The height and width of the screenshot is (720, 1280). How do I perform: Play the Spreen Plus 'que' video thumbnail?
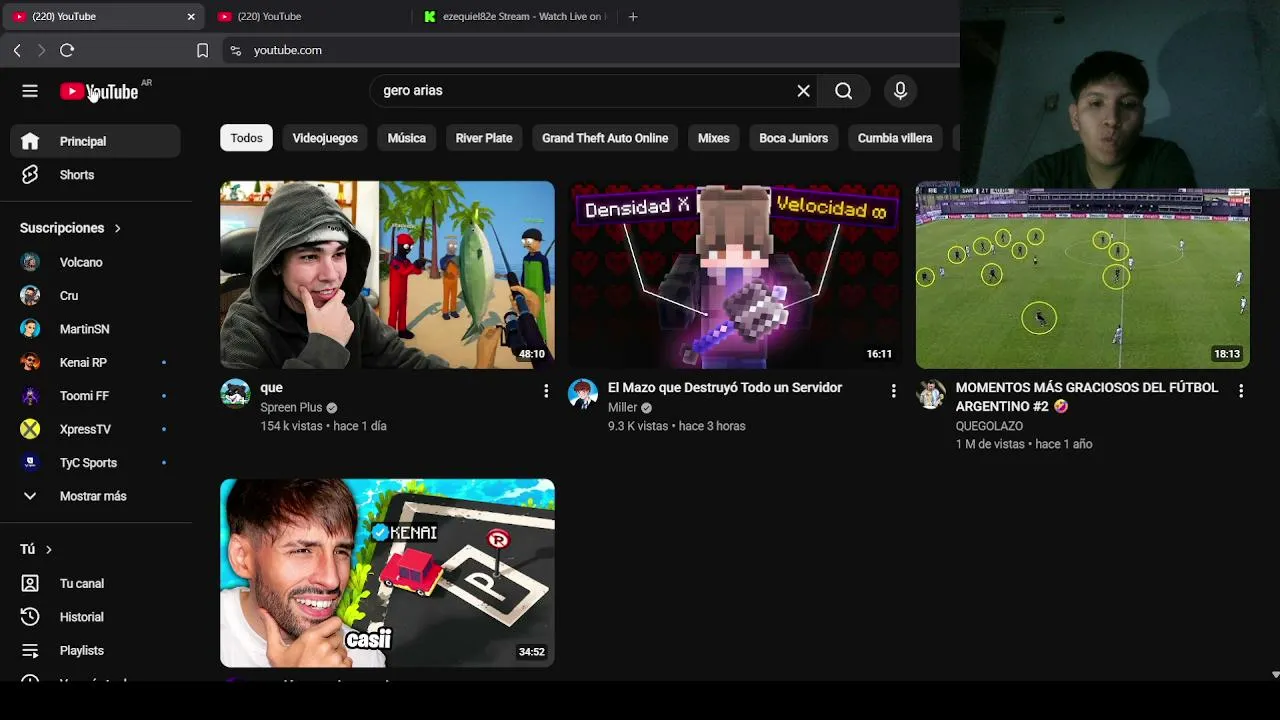coord(387,275)
